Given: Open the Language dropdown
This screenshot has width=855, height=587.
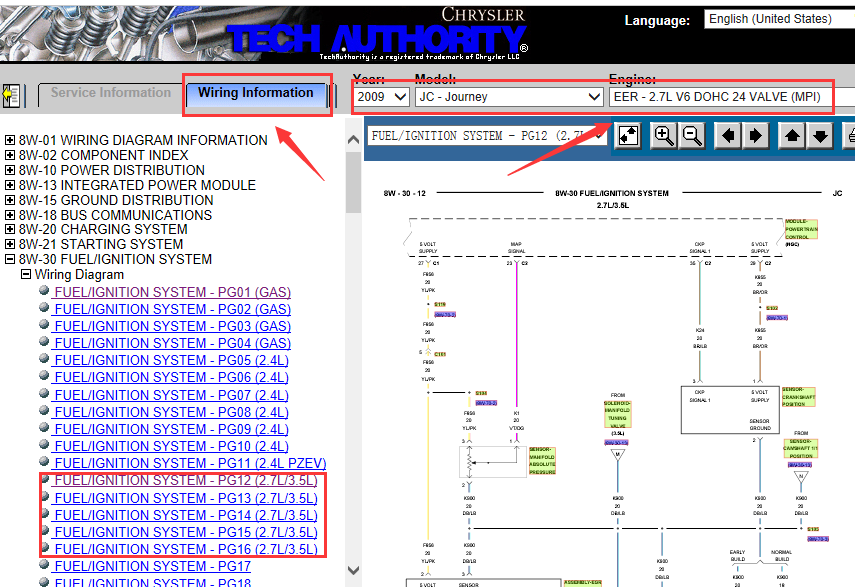Looking at the screenshot, I should tap(779, 19).
